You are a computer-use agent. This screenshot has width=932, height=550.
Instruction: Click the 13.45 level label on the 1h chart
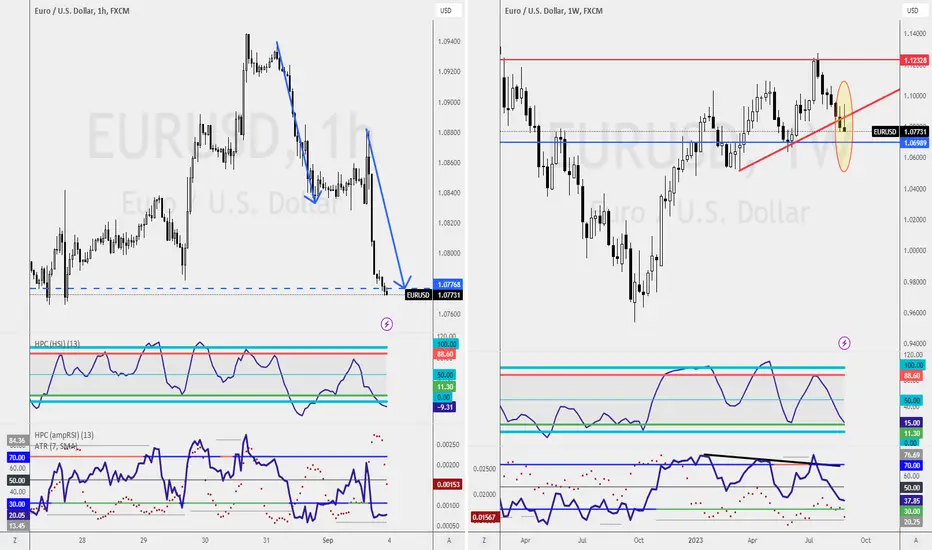pyautogui.click(x=17, y=526)
